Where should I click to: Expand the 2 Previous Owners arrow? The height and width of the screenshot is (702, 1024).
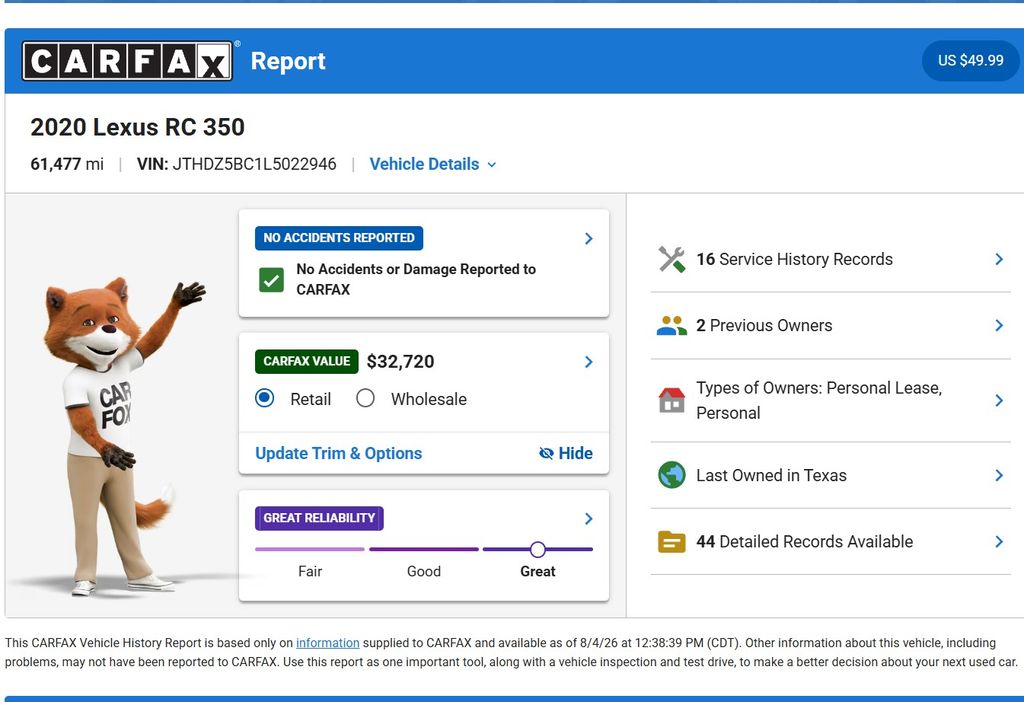999,325
